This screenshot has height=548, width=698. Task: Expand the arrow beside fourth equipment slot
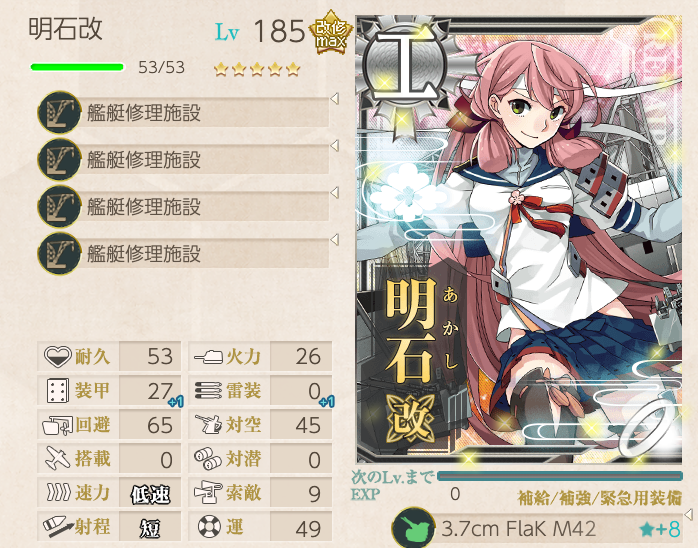(x=334, y=240)
